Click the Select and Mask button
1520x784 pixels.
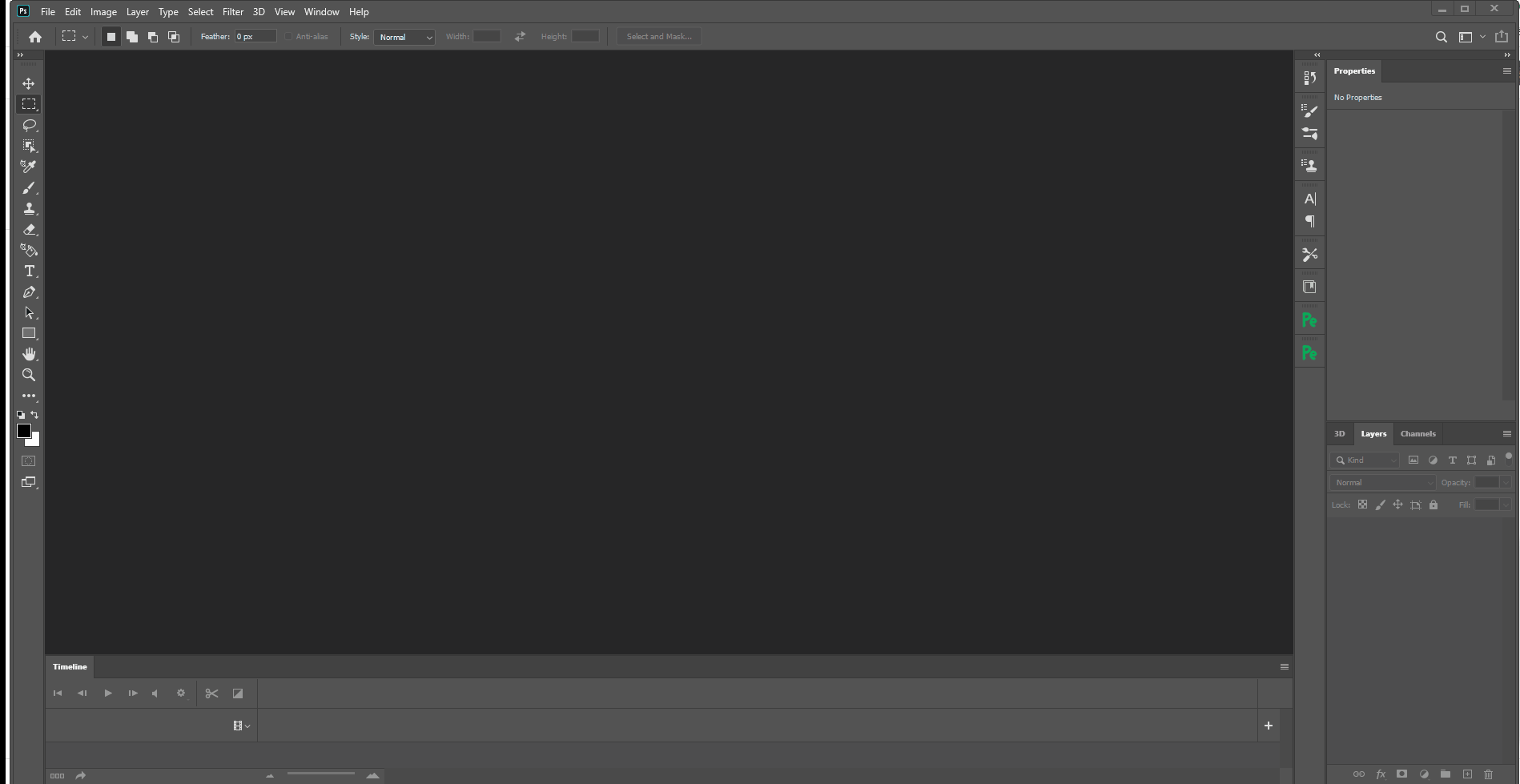tap(658, 36)
